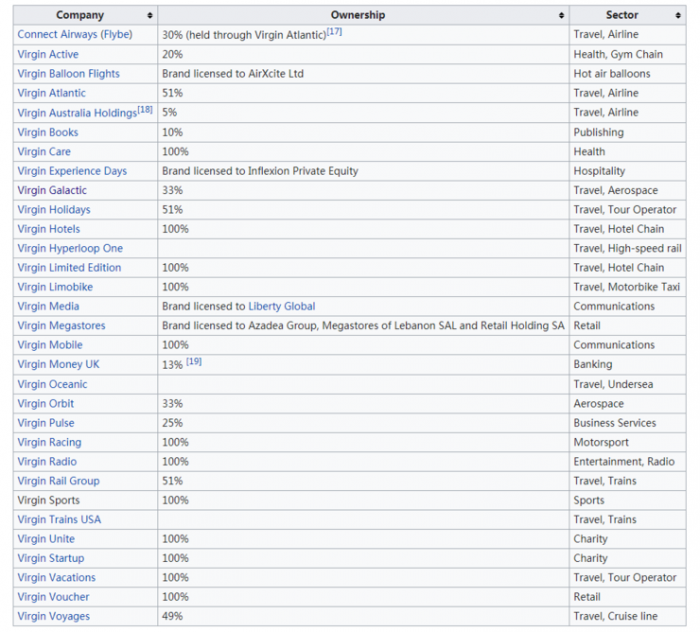700x632 pixels.
Task: Navigate to Virgin Trains USA
Action: [59, 520]
